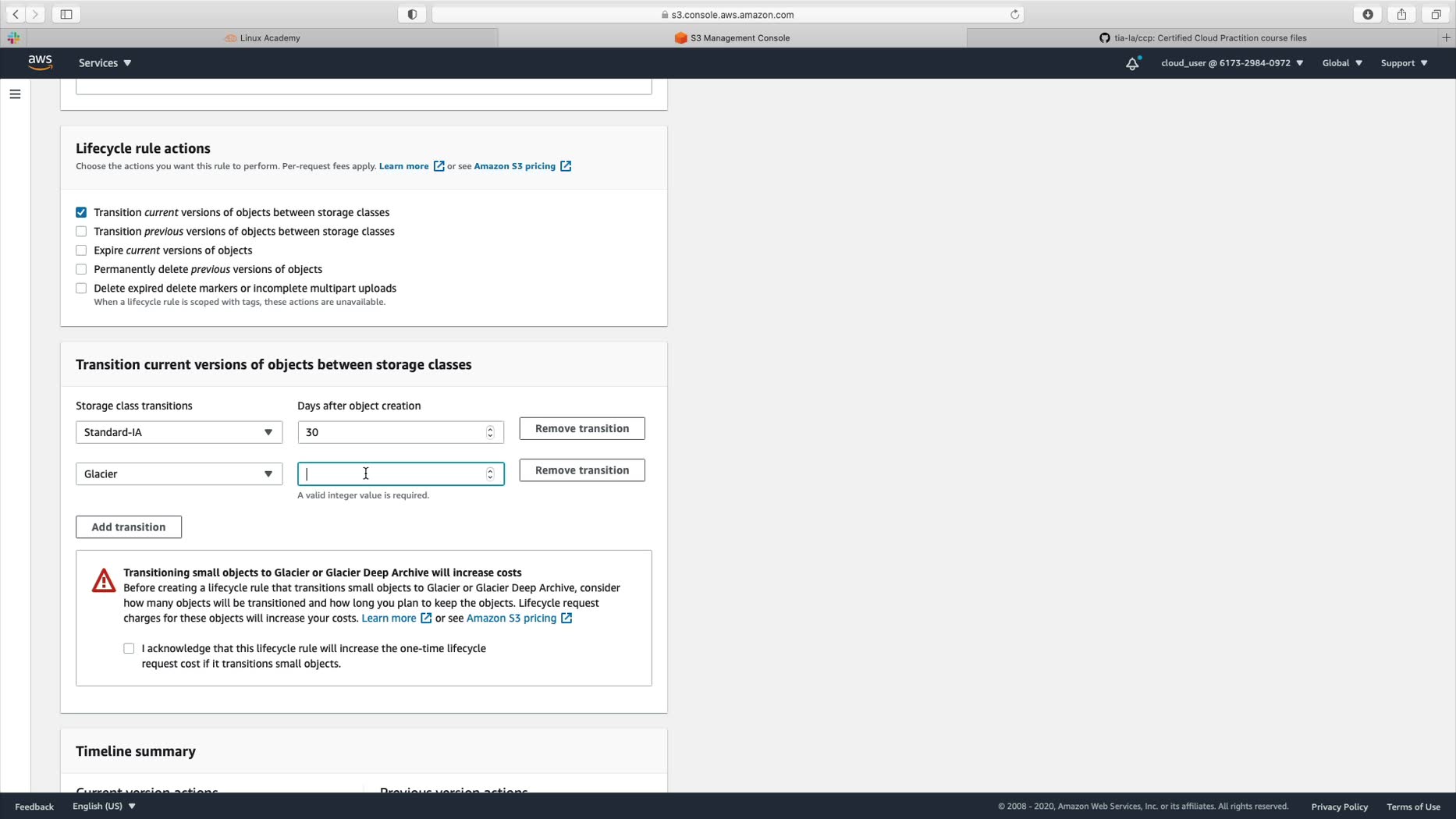
Task: Click the red warning triangle icon
Action: click(104, 580)
